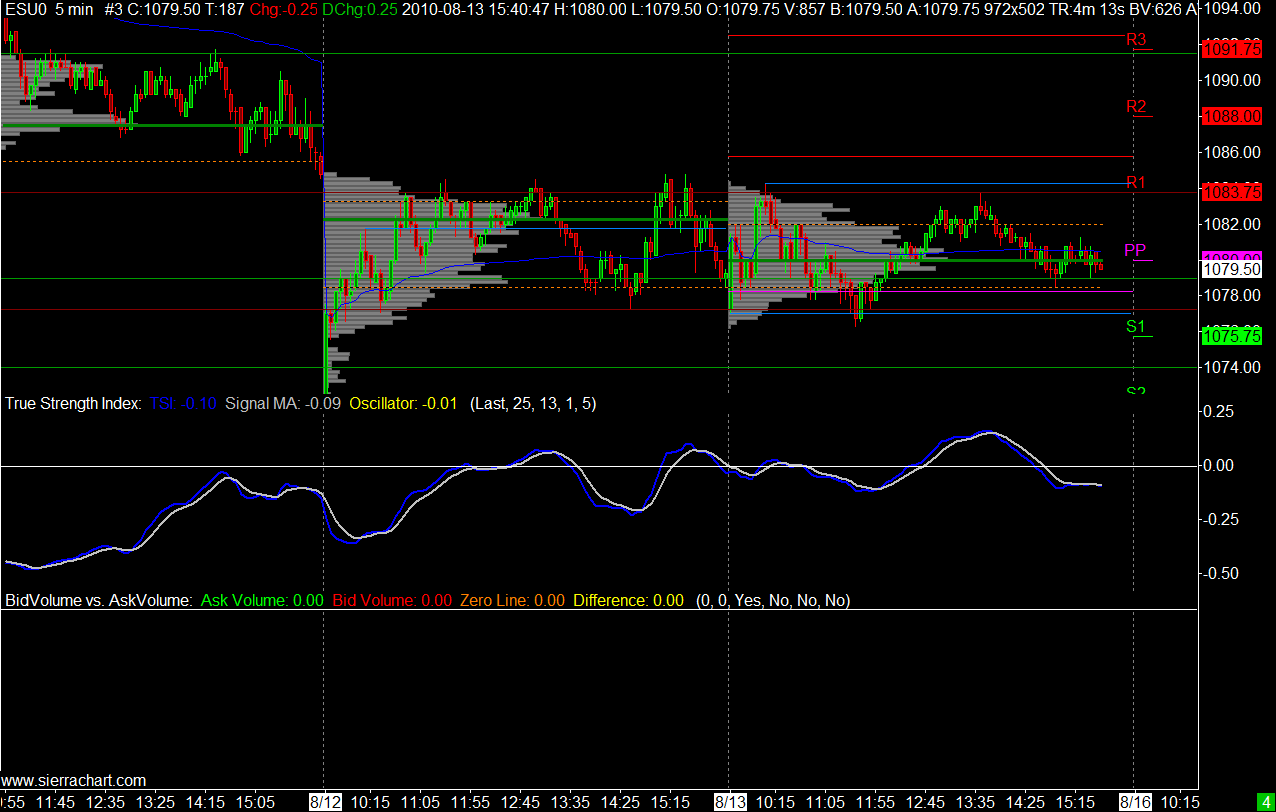Screen dimensions: 1276x812
Task: Click the ESU0 symbol in header
Action: pos(25,10)
